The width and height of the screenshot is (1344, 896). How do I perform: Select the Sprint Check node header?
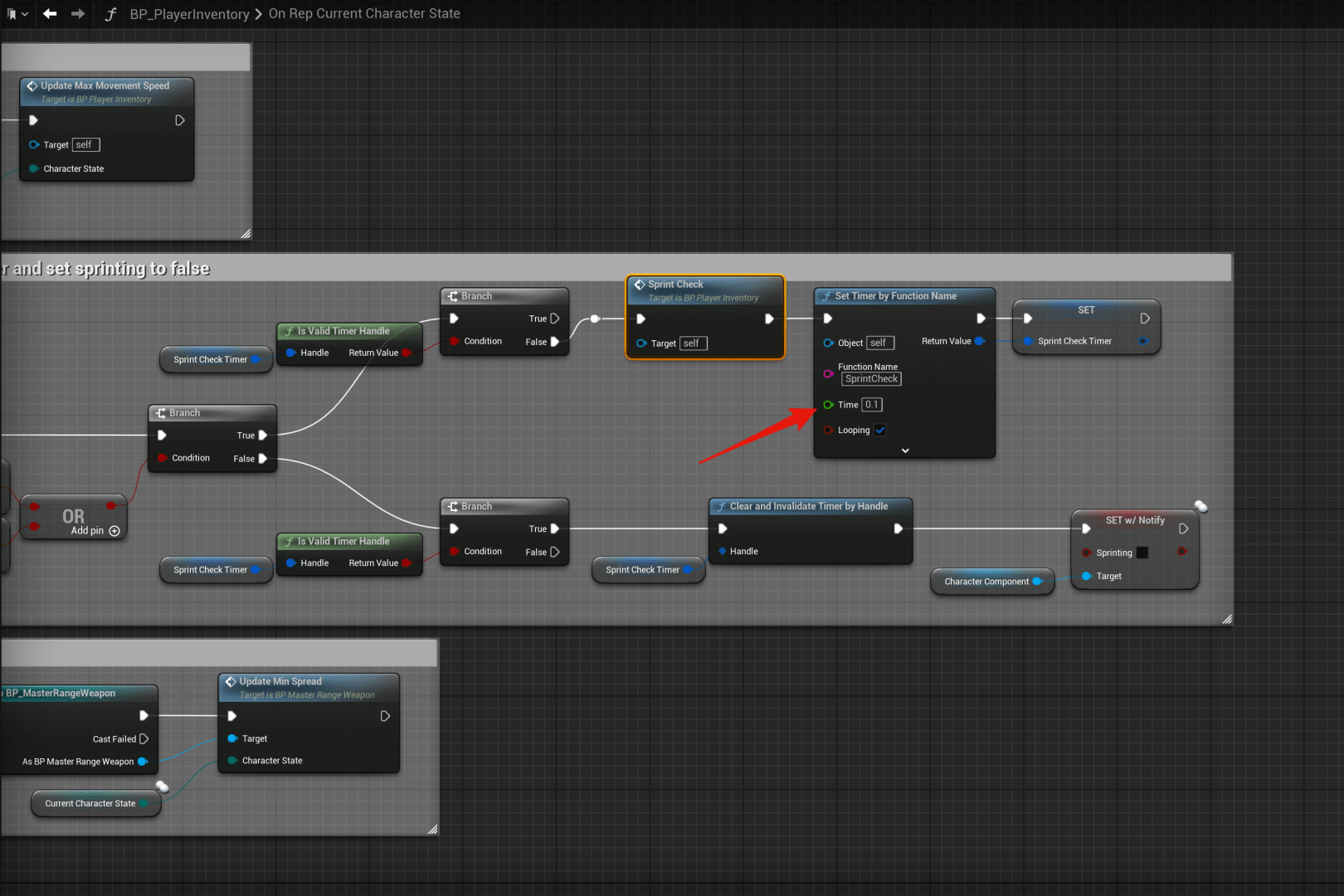tap(675, 285)
